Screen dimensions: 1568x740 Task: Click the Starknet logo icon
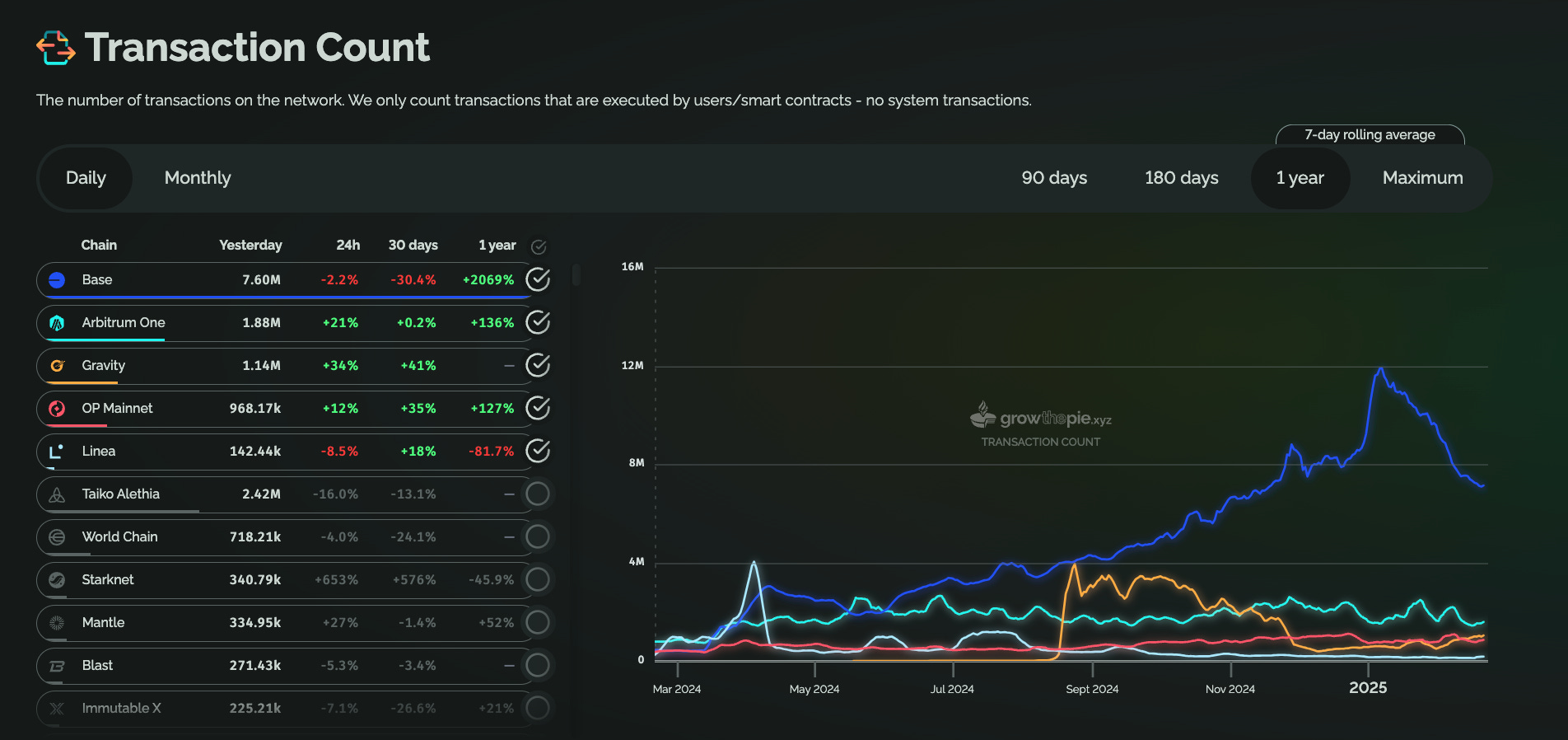tap(57, 580)
